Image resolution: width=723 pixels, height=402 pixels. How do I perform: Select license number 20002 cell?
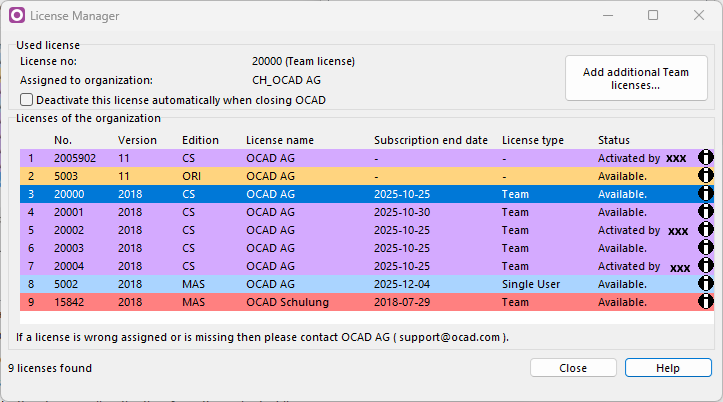coord(69,230)
